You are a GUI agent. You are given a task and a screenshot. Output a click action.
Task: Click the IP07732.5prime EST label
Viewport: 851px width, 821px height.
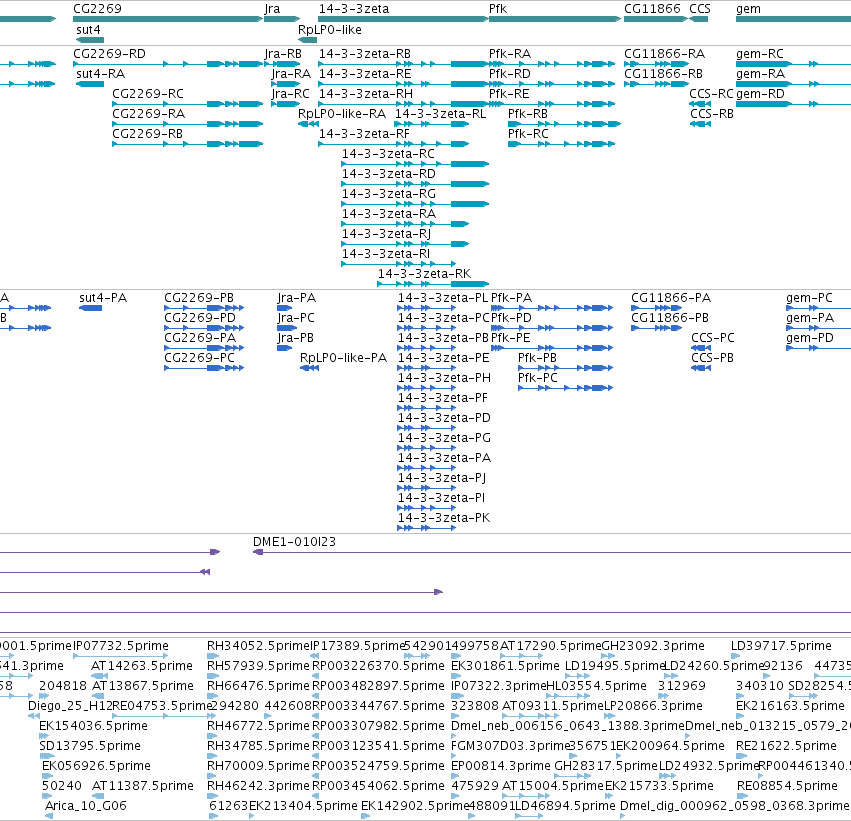click(121, 646)
